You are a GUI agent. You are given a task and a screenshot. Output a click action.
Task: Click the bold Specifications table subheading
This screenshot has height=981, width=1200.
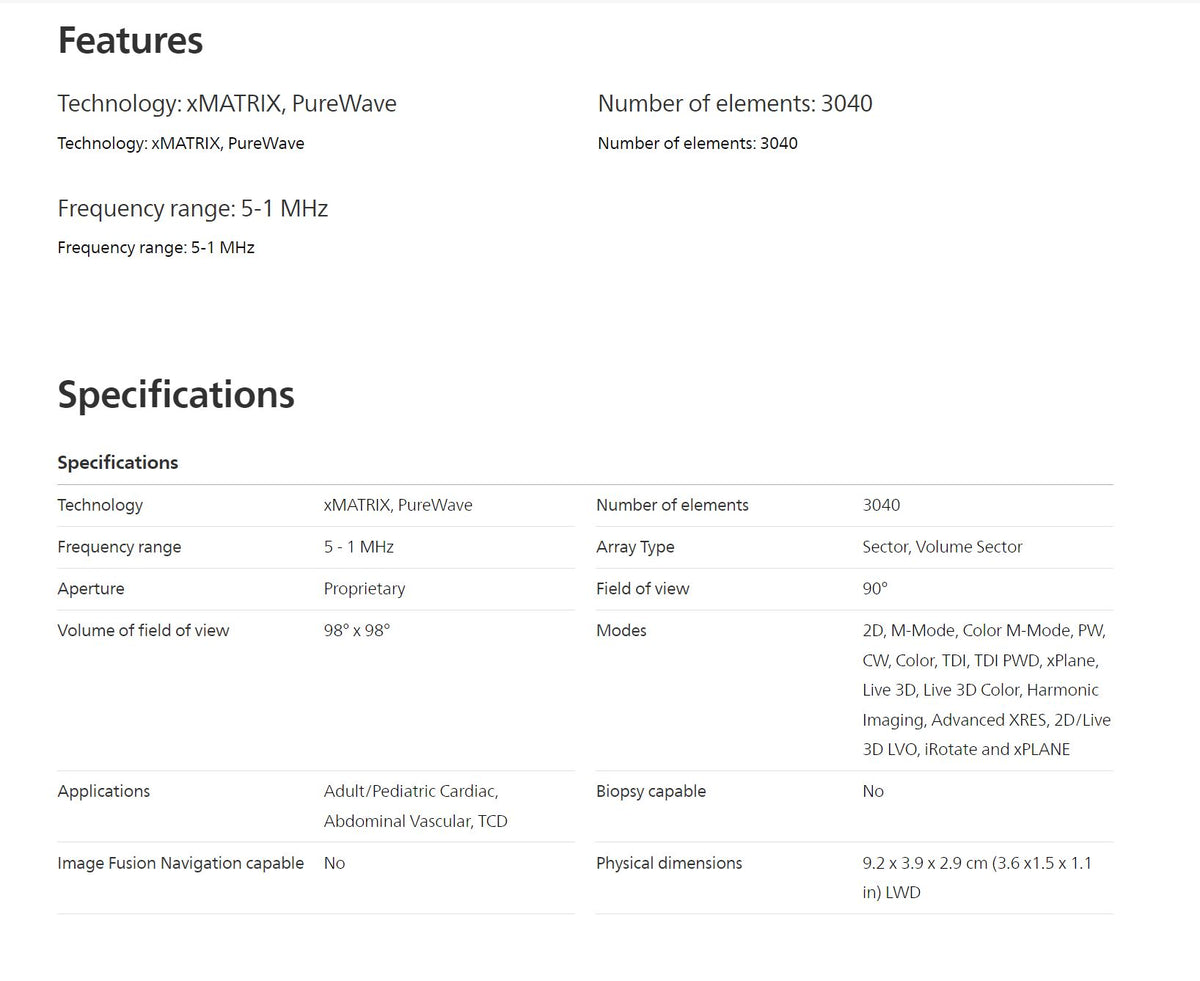[118, 462]
